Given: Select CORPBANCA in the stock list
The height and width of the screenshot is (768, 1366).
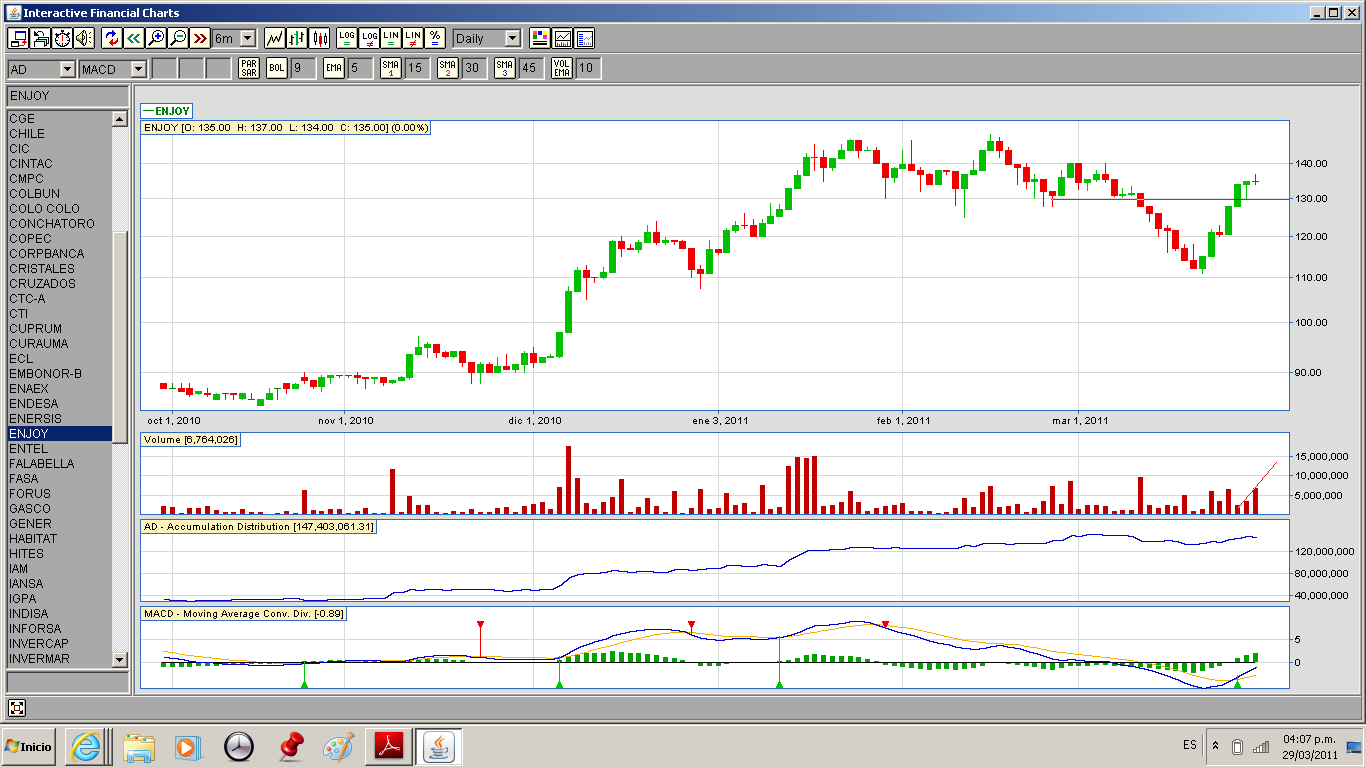Looking at the screenshot, I should [x=60, y=254].
